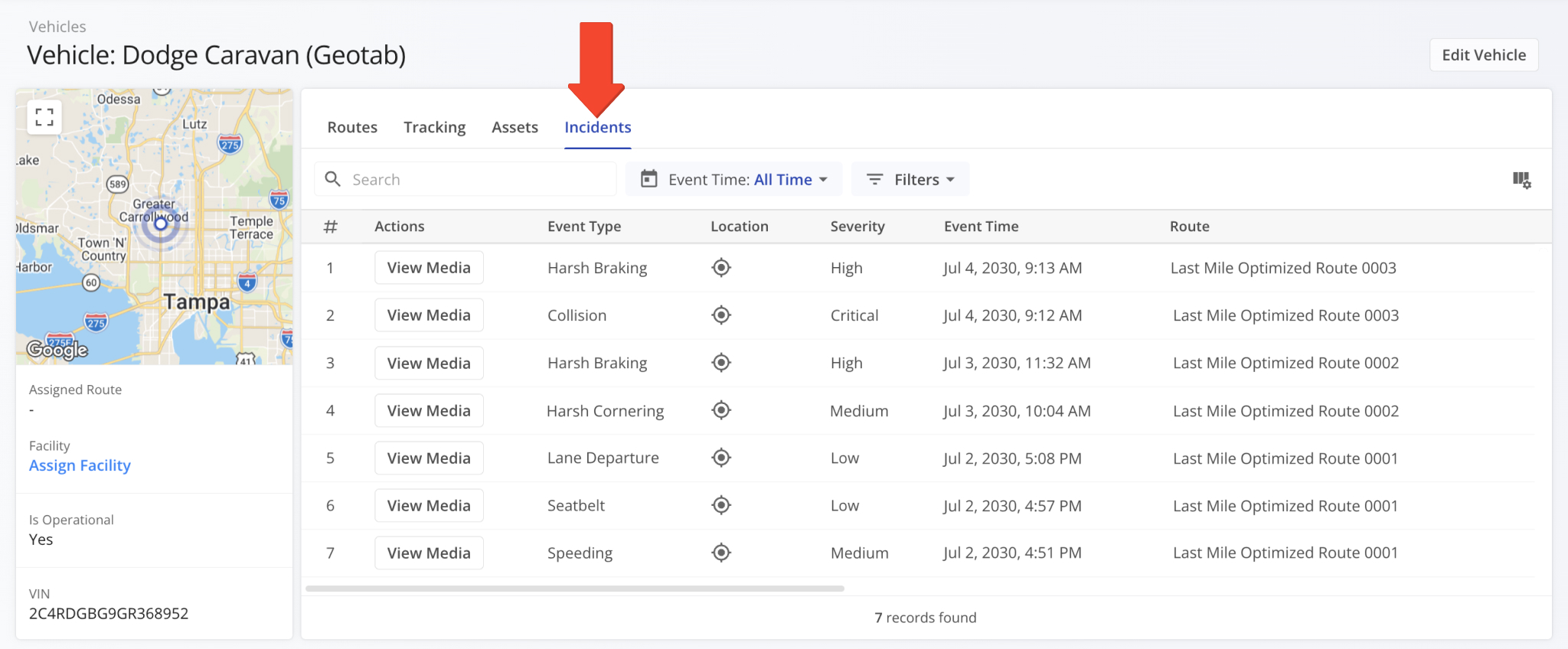
Task: View Media for the Speeding incident
Action: (x=429, y=553)
